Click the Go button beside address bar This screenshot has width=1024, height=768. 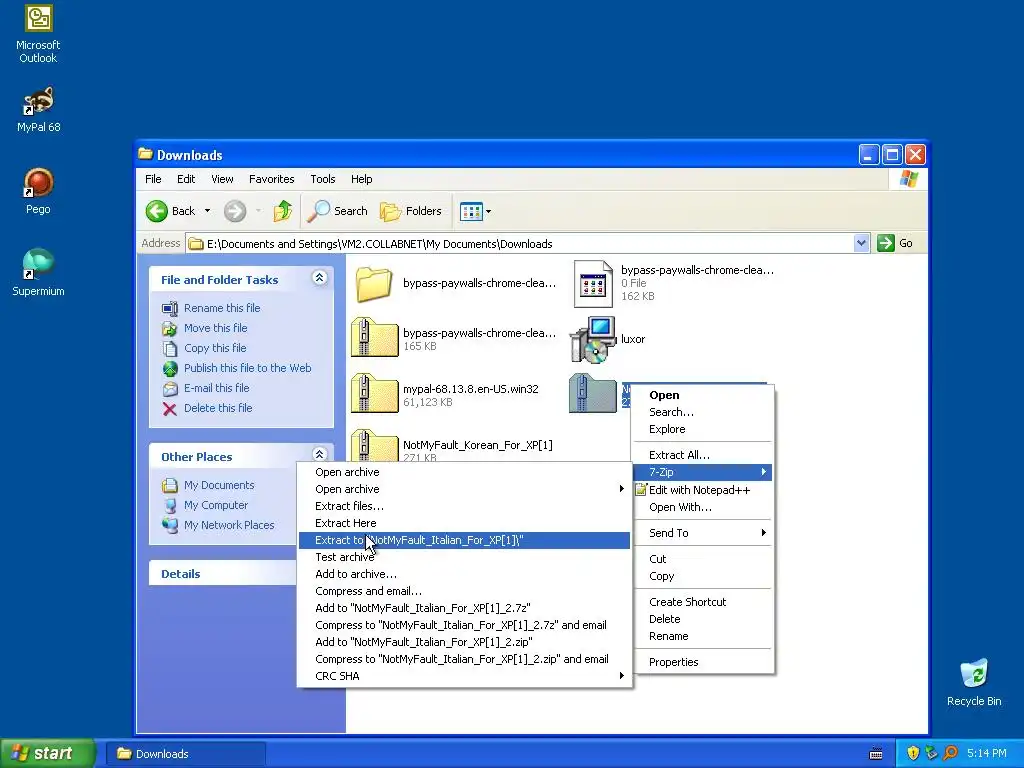click(x=895, y=243)
